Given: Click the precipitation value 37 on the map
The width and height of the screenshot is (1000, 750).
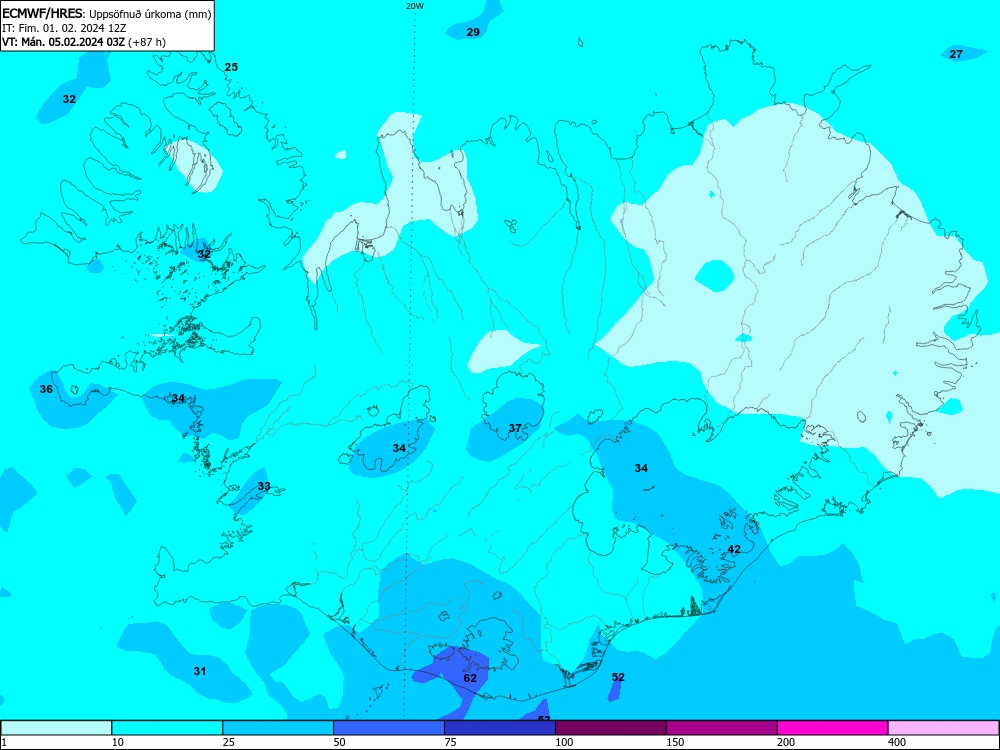Looking at the screenshot, I should 515,428.
